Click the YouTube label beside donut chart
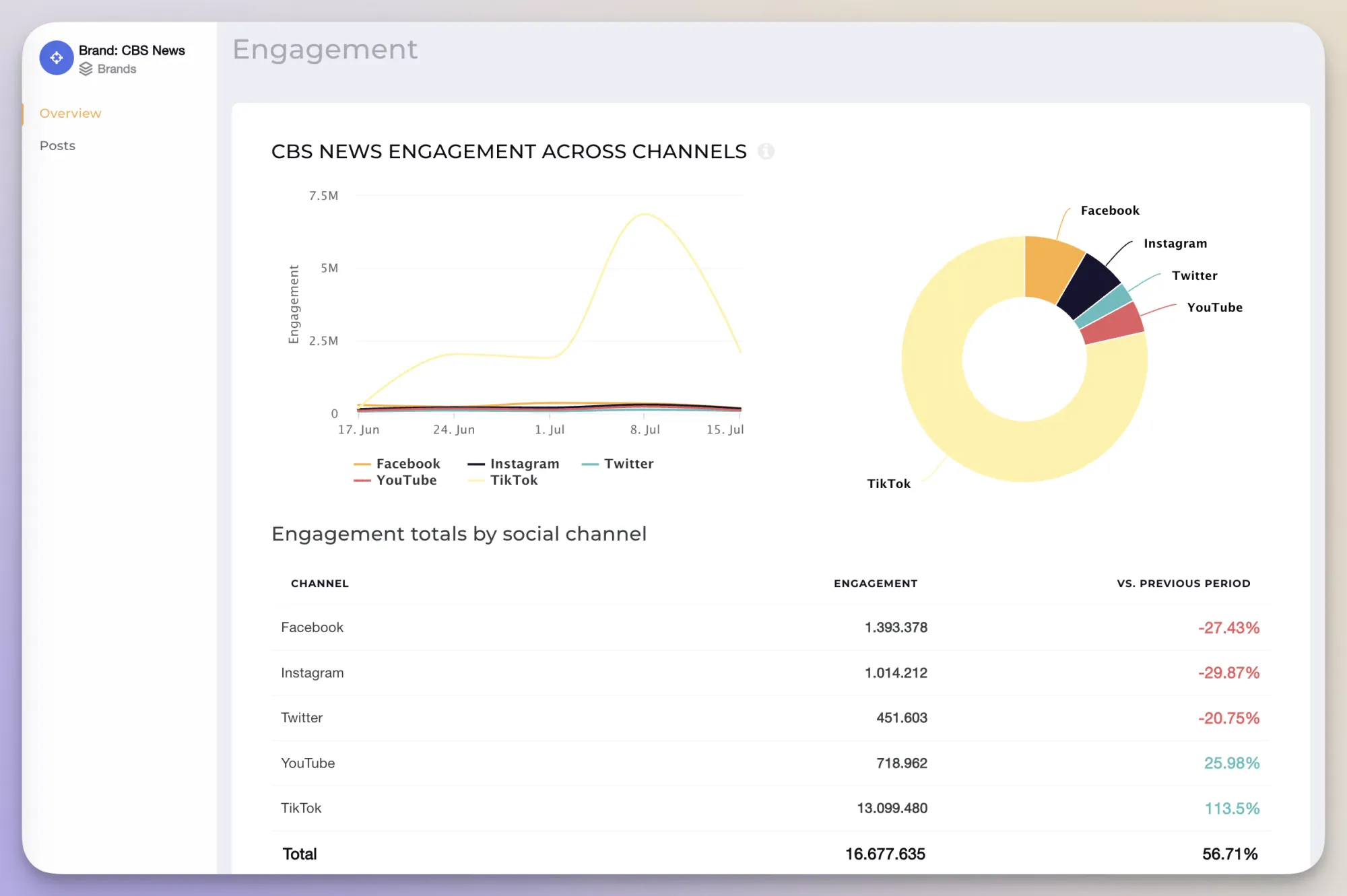The image size is (1347, 896). pyautogui.click(x=1214, y=308)
